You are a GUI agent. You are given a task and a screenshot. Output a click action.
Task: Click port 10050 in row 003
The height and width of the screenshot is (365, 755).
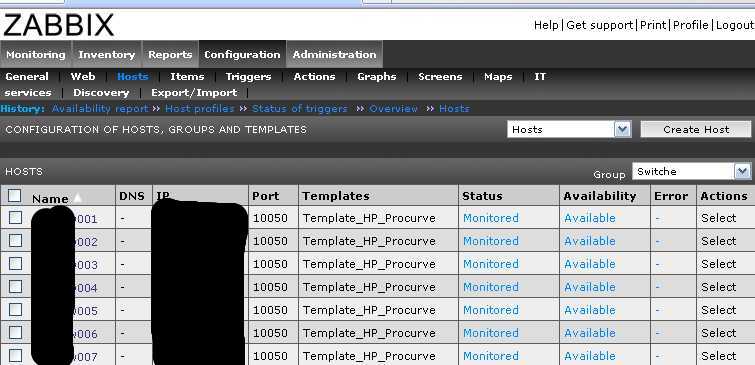point(270,264)
